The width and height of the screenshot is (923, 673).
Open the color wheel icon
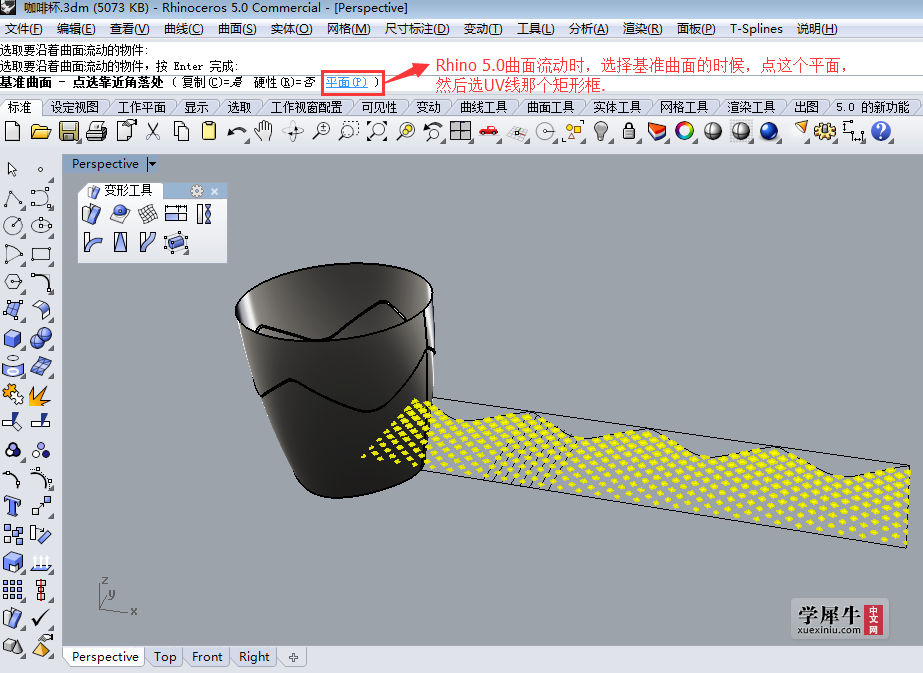pos(684,131)
